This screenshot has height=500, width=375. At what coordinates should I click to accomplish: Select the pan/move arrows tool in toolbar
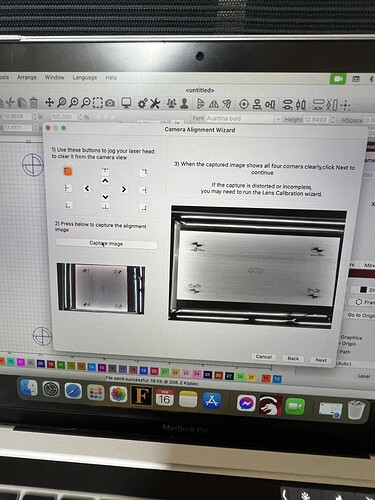49,102
